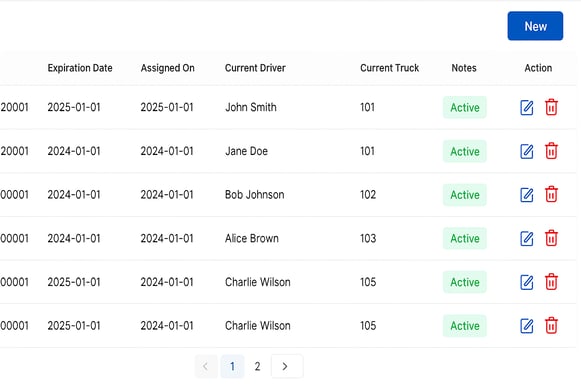Delete the Alice Brown entry
This screenshot has width=581, height=387.
(x=551, y=238)
